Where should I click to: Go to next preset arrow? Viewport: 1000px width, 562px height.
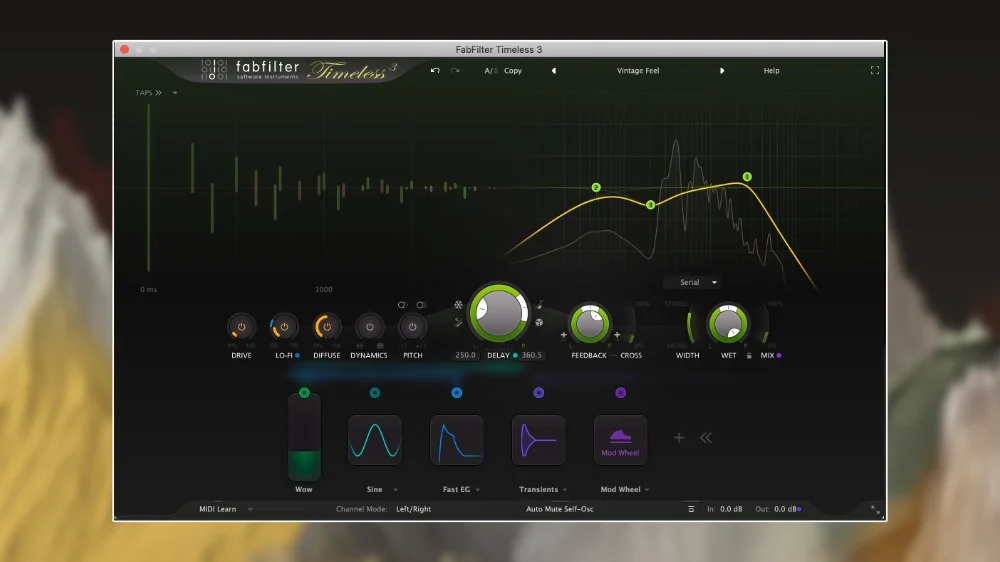[722, 71]
